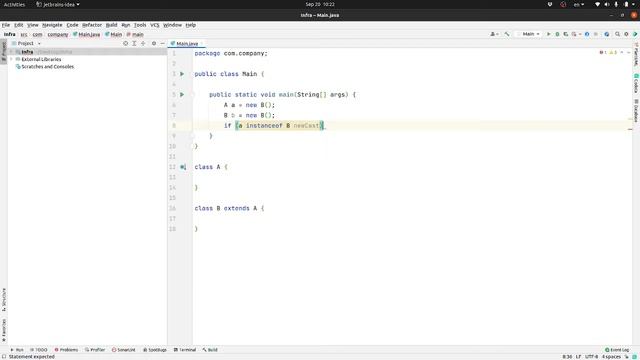Viewport: 640px width, 360px height.
Task: Open the Window menu
Action: click(x=172, y=25)
